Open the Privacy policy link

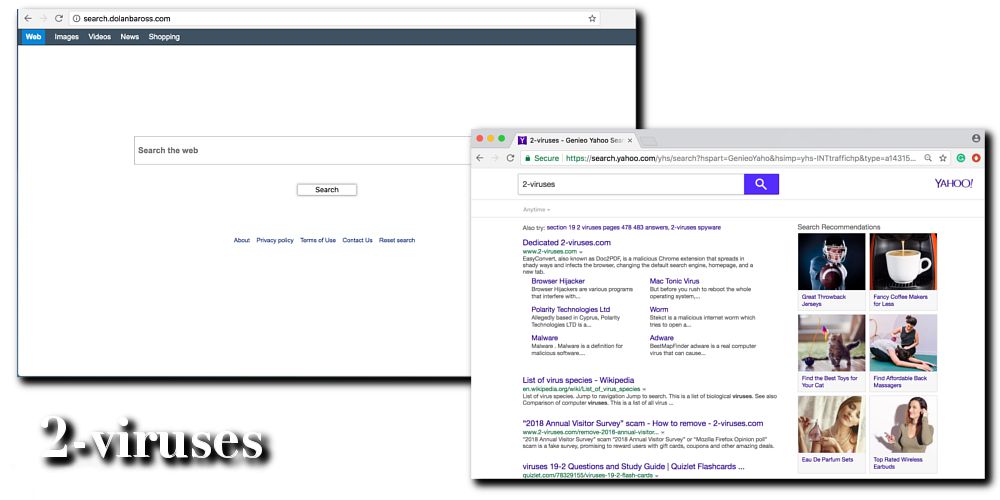click(275, 240)
